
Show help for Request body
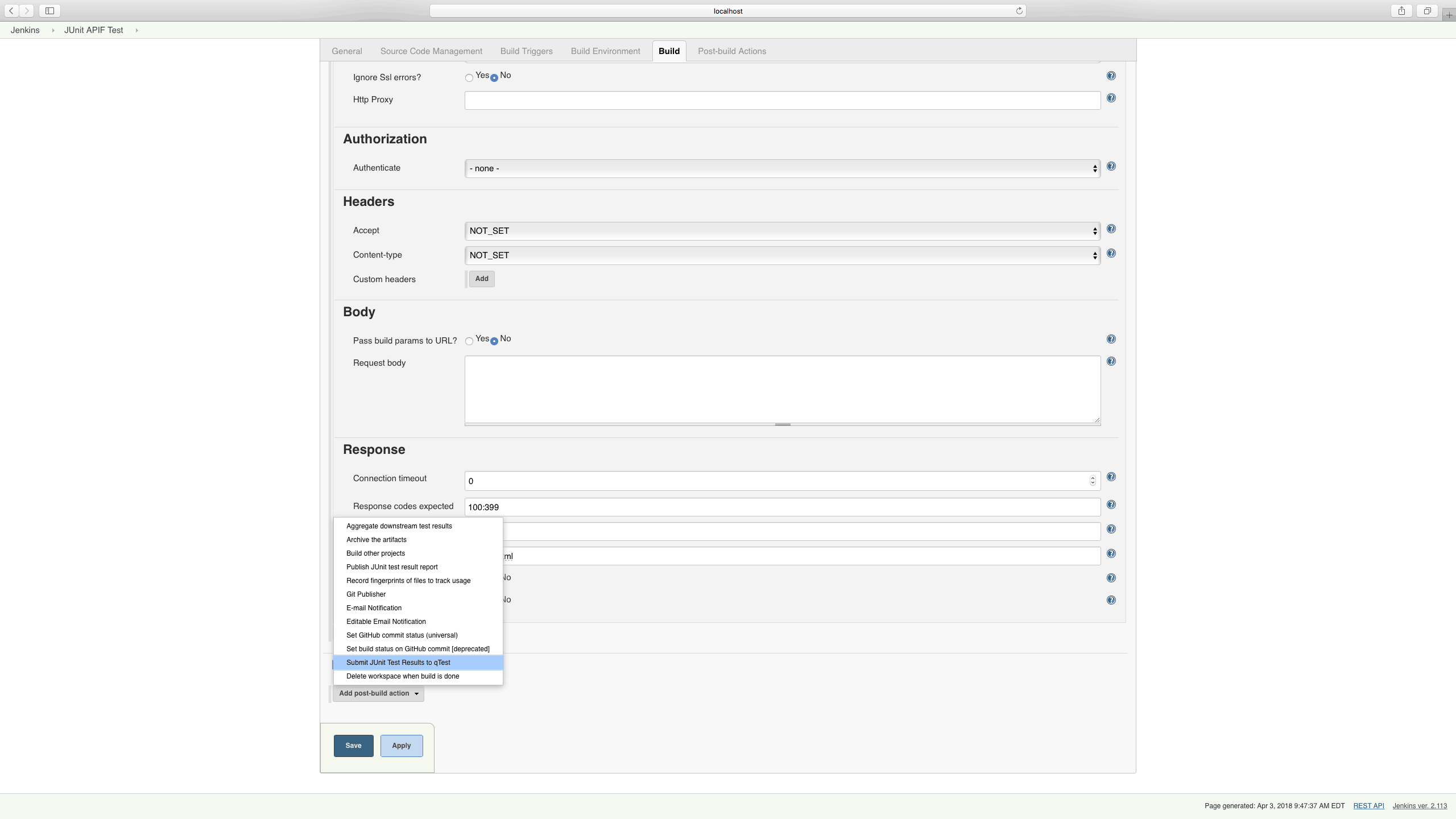click(x=1111, y=362)
